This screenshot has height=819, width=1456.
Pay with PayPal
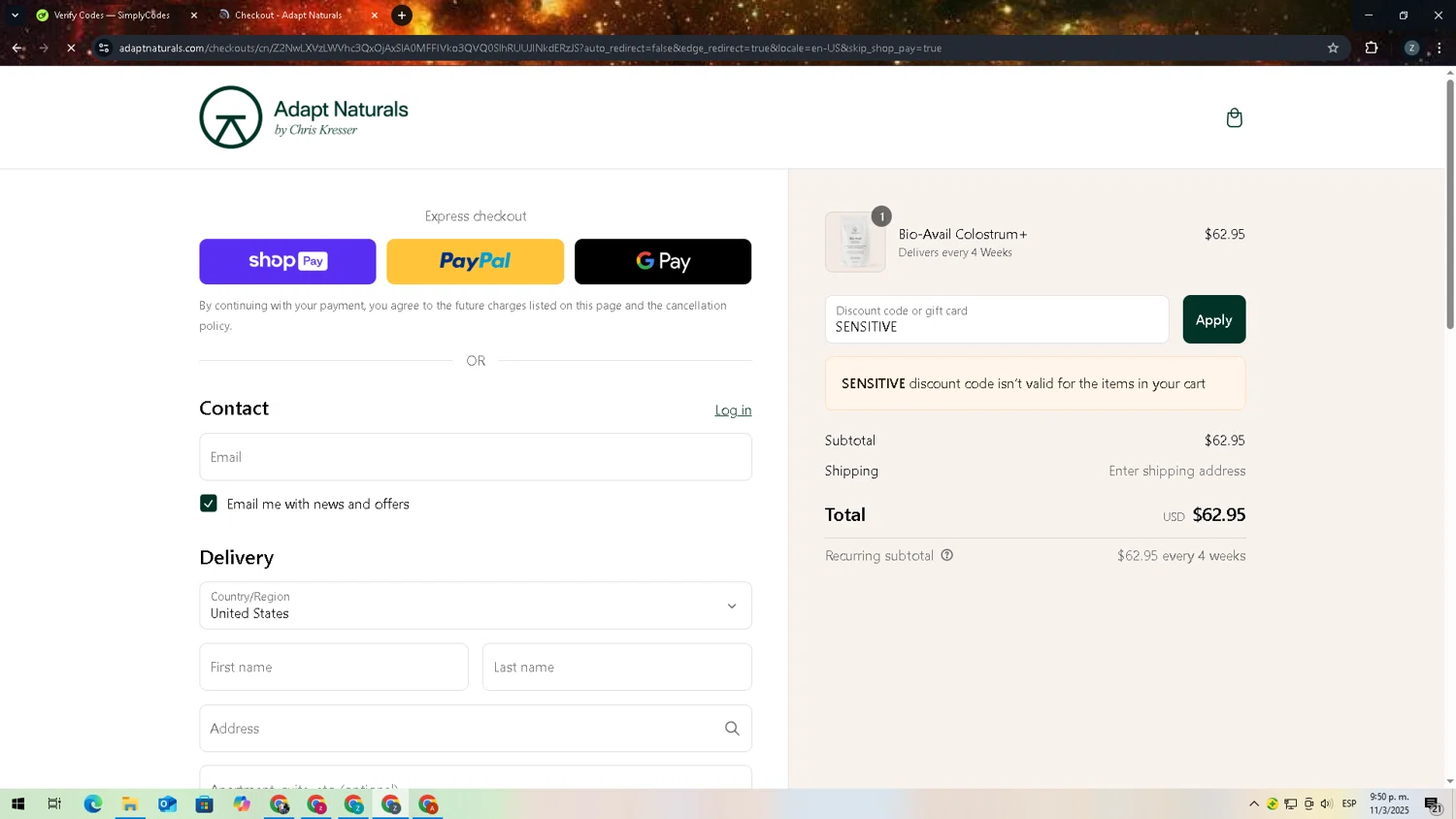point(475,261)
